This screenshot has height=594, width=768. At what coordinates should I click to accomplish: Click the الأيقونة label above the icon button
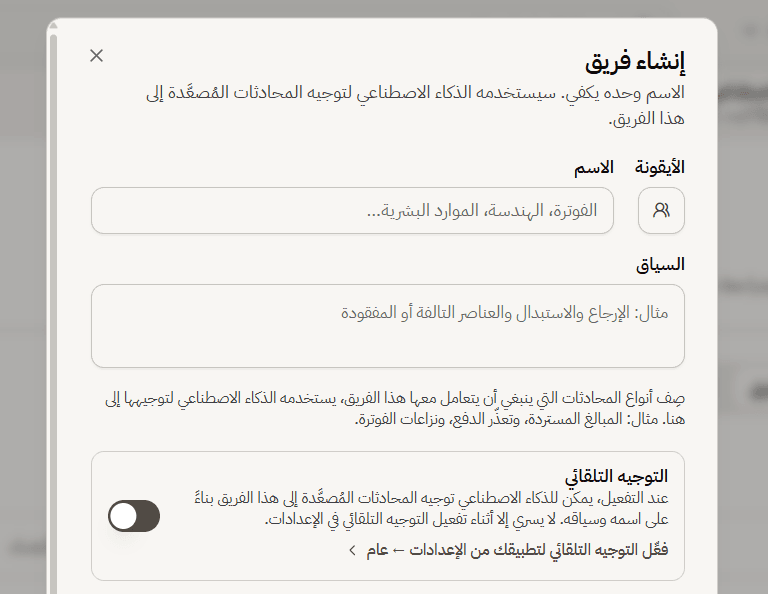click(x=660, y=167)
